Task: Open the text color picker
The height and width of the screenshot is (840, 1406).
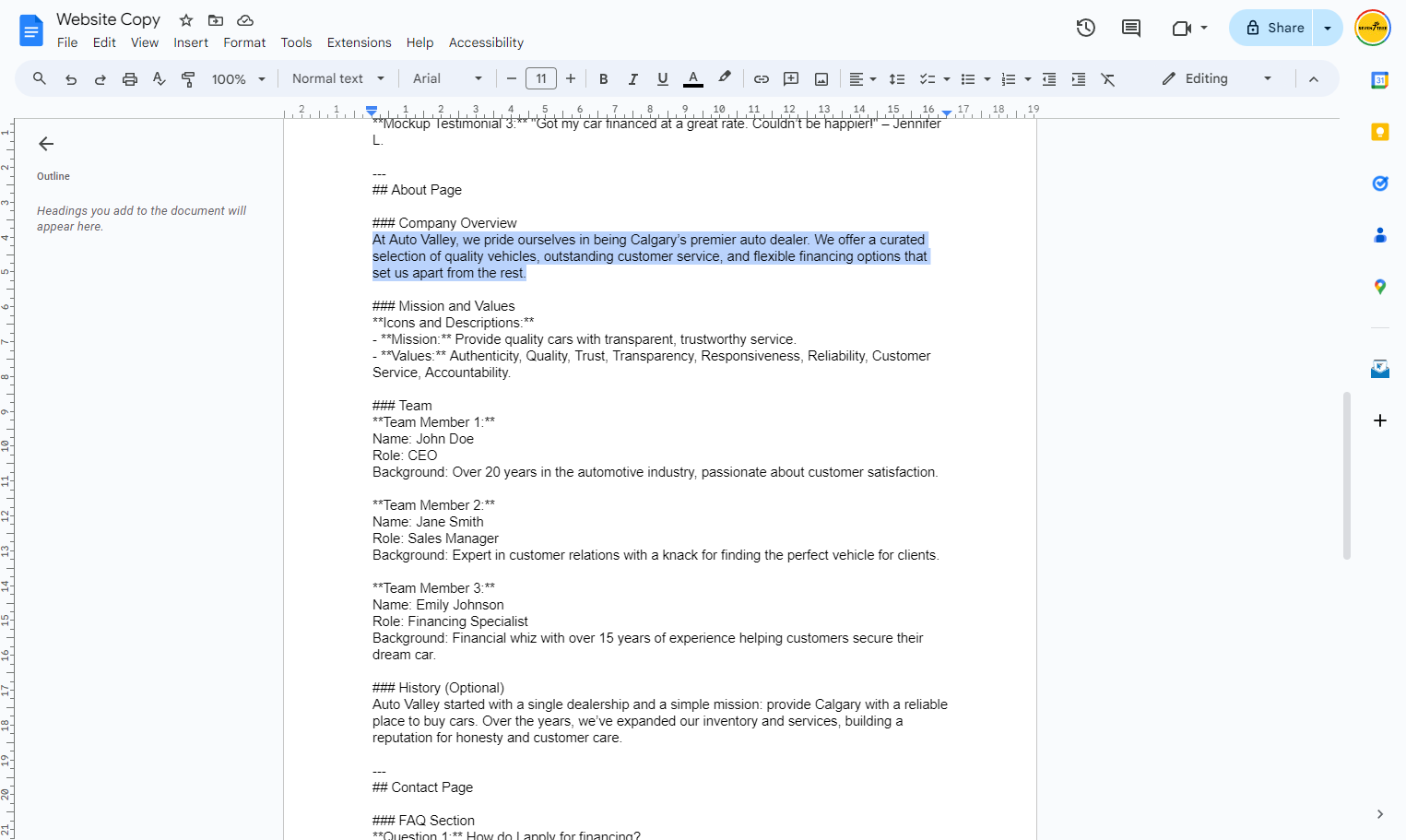Action: click(693, 79)
